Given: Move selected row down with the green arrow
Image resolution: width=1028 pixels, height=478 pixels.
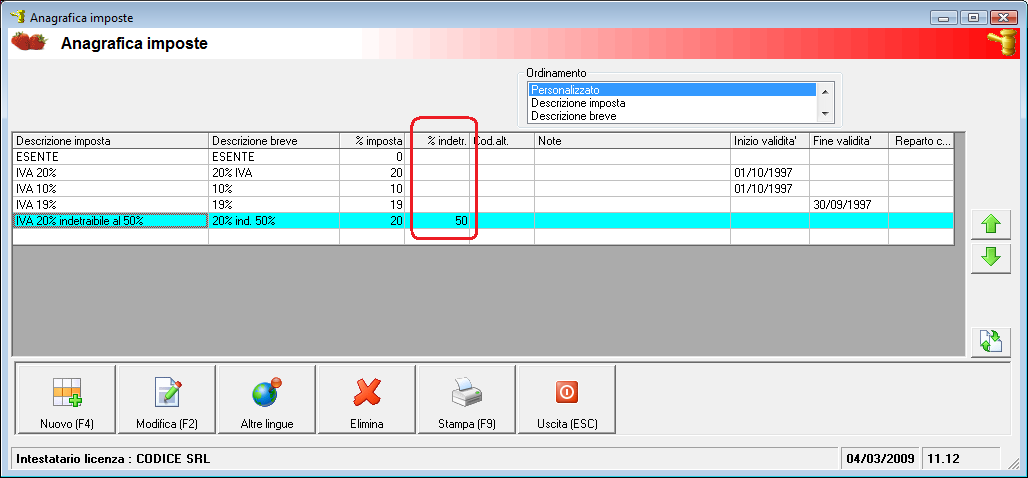Looking at the screenshot, I should tap(991, 258).
